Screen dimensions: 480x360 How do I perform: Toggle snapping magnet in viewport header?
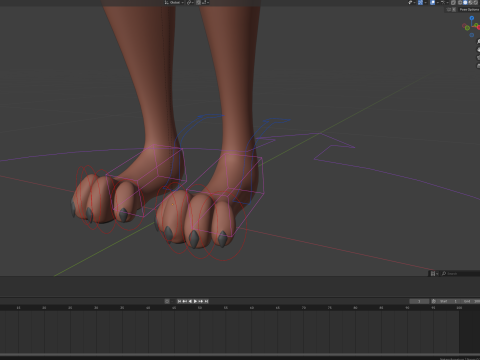pos(198,2)
